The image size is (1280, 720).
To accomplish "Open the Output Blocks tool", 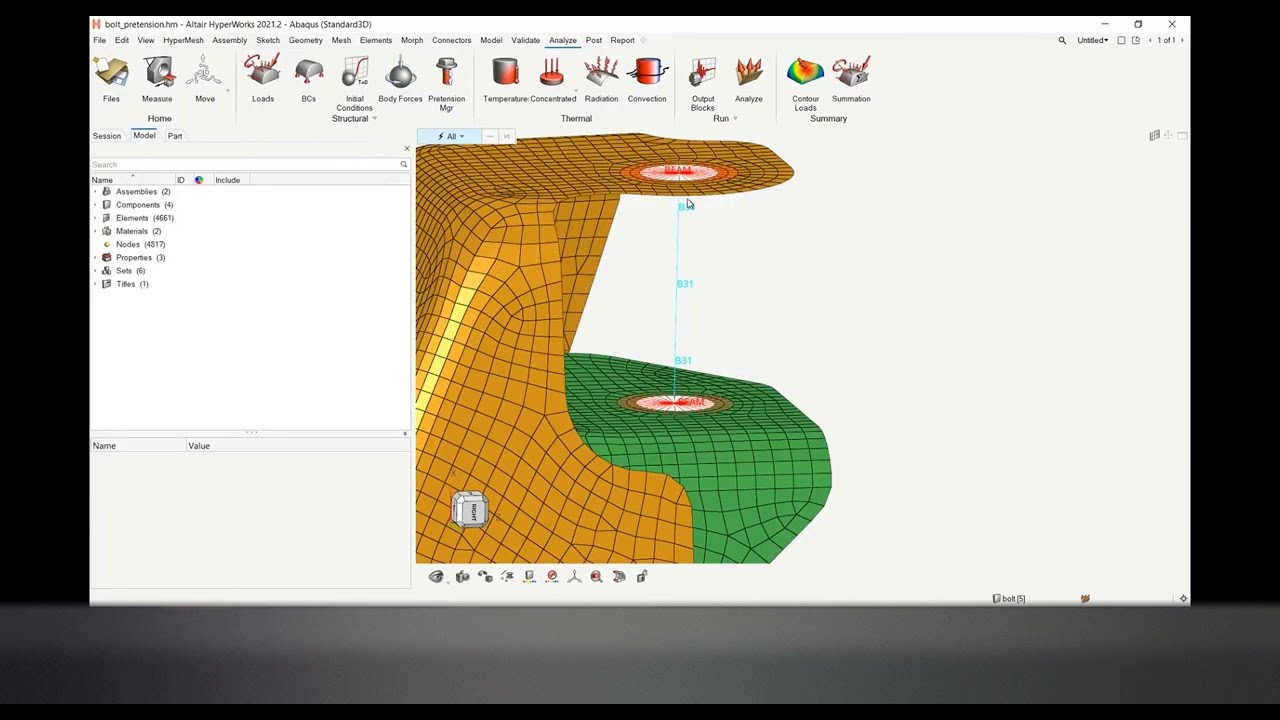I will [x=703, y=84].
